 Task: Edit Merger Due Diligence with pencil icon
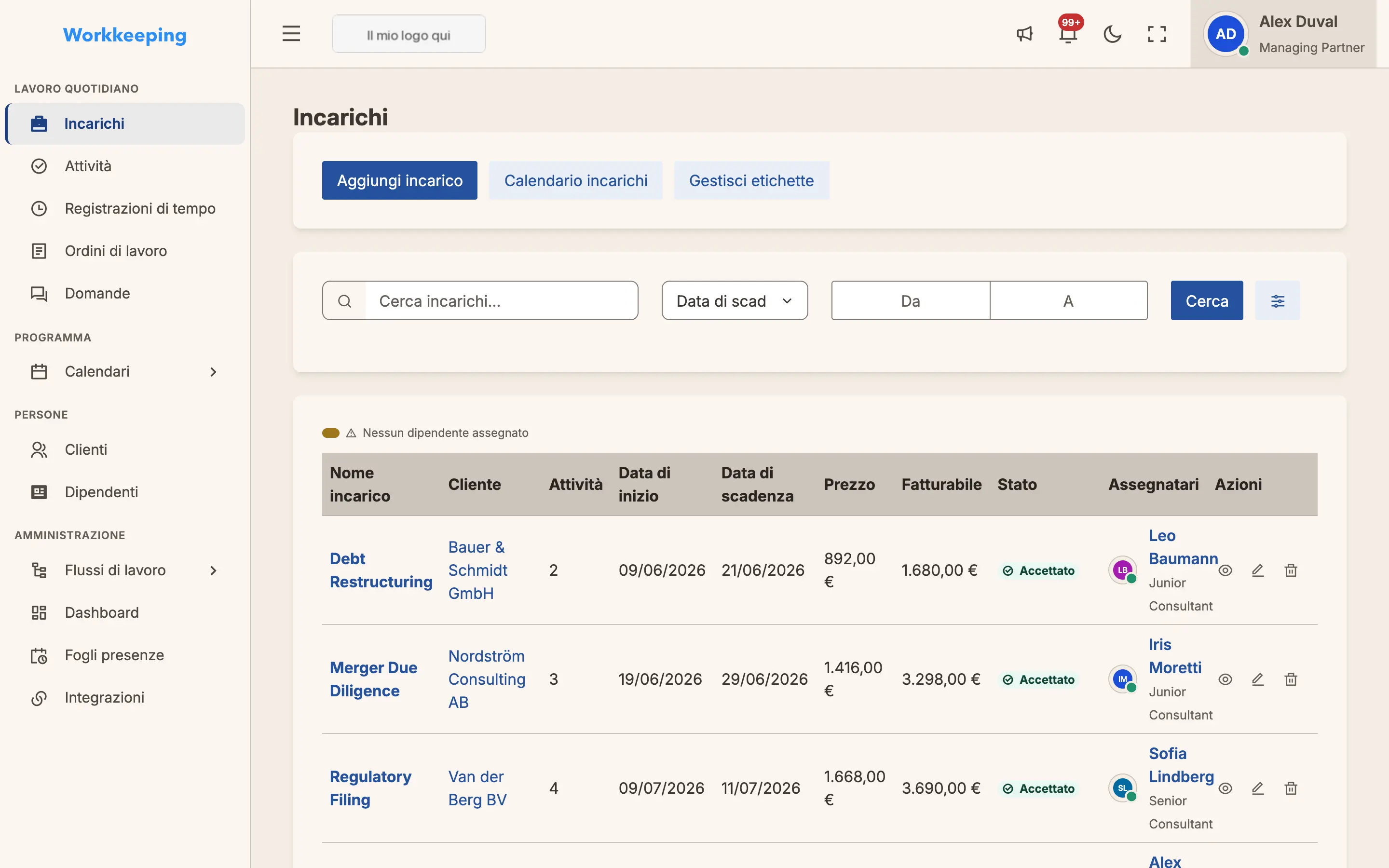tap(1257, 679)
